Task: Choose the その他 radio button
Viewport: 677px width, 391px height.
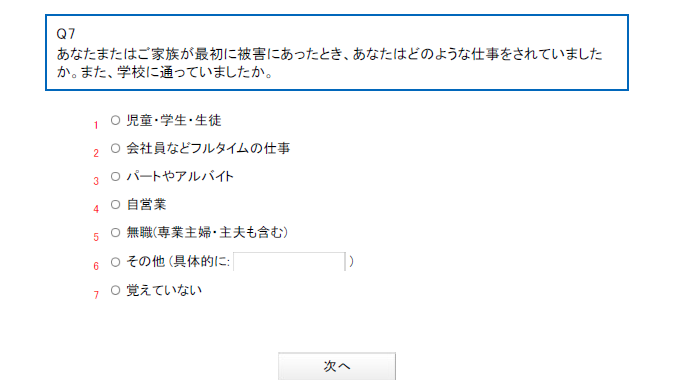Action: (115, 262)
